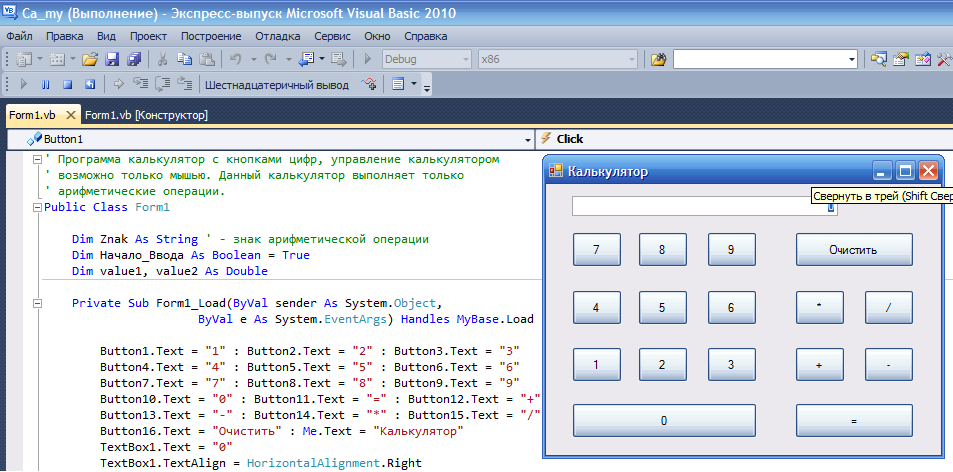This screenshot has height=472, width=953.
Task: Click the = button in the calculator
Action: (854, 420)
